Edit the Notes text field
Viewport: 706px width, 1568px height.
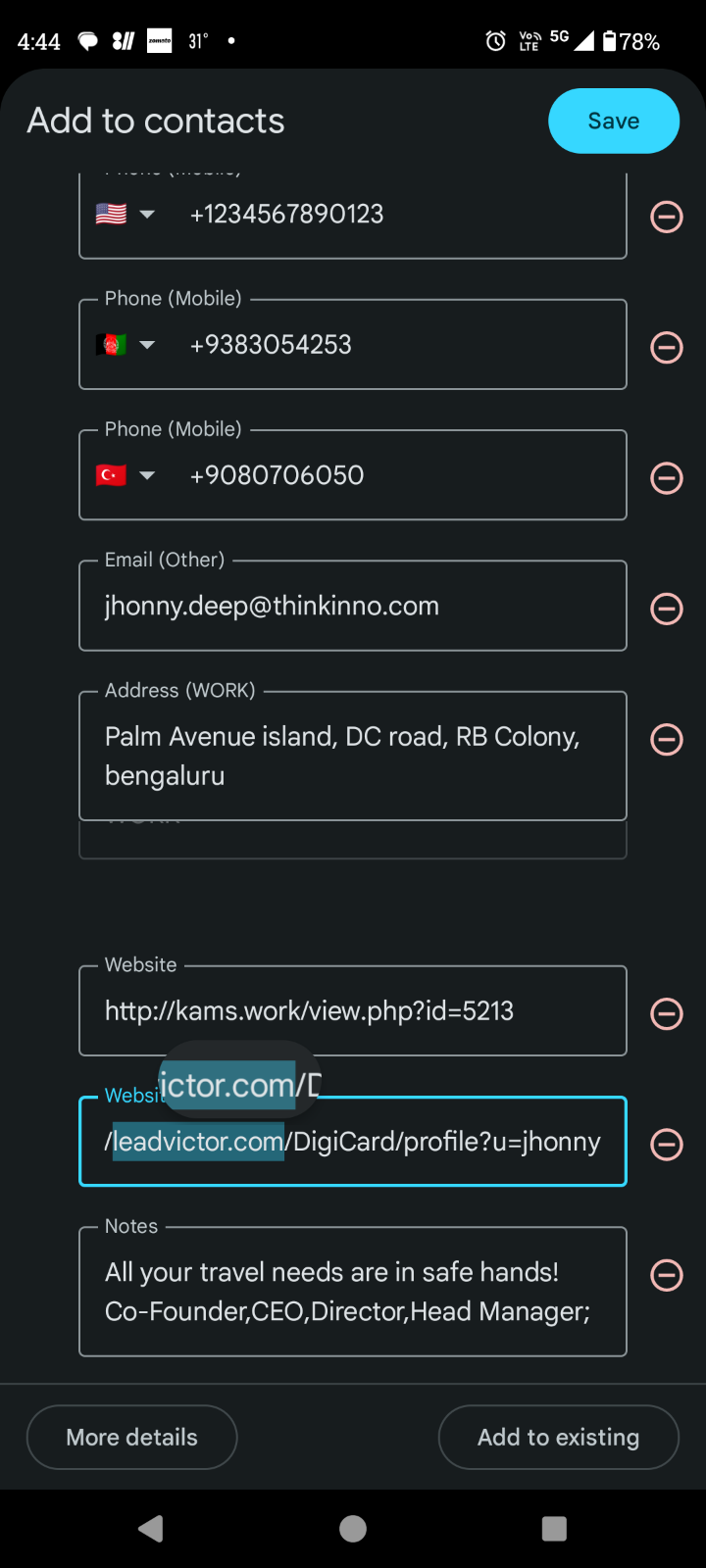pos(353,1292)
